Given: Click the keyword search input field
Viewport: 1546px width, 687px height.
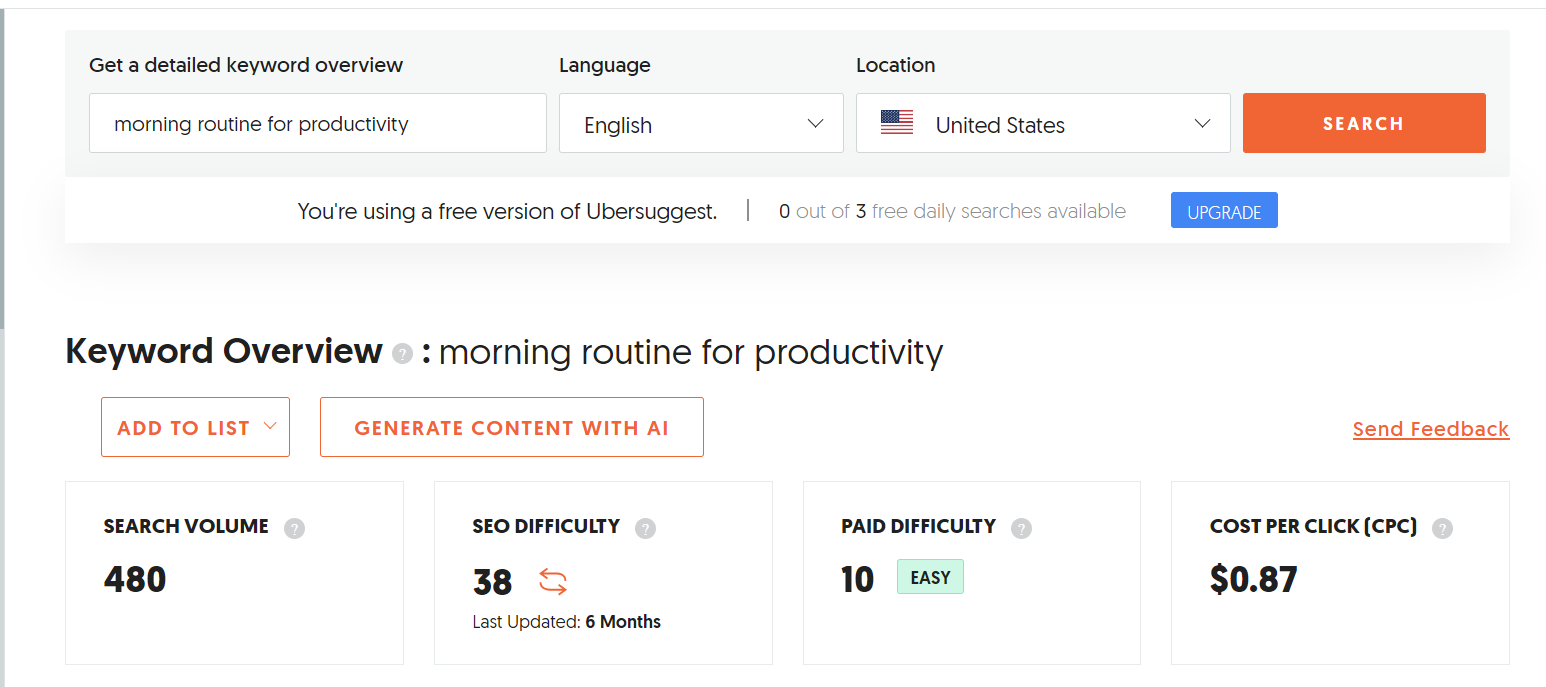Looking at the screenshot, I should click(317, 124).
